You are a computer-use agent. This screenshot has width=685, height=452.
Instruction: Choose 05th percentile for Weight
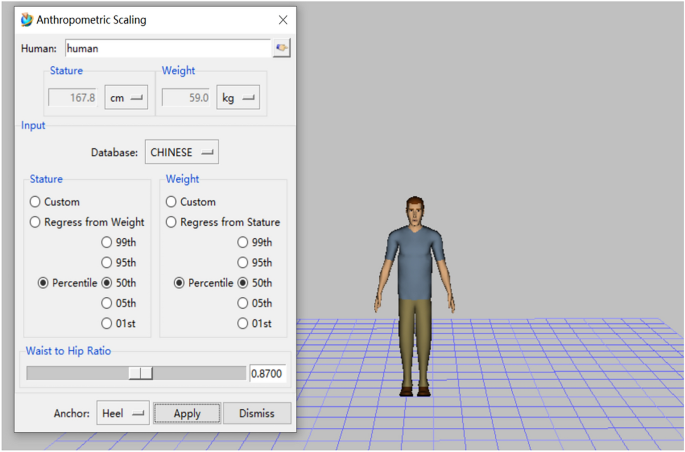242,303
